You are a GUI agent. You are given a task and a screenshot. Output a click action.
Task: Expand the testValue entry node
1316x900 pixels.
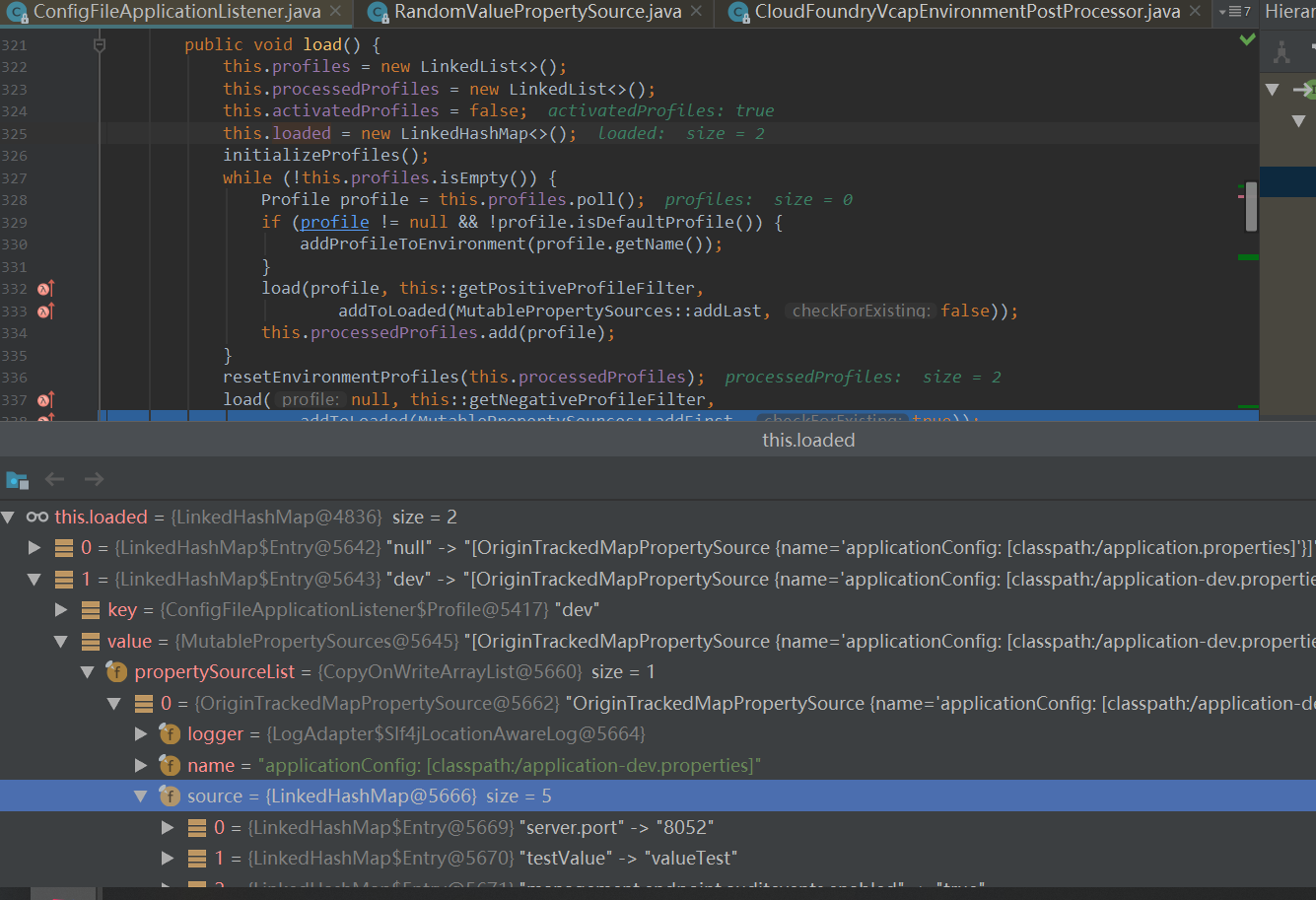click(168, 859)
